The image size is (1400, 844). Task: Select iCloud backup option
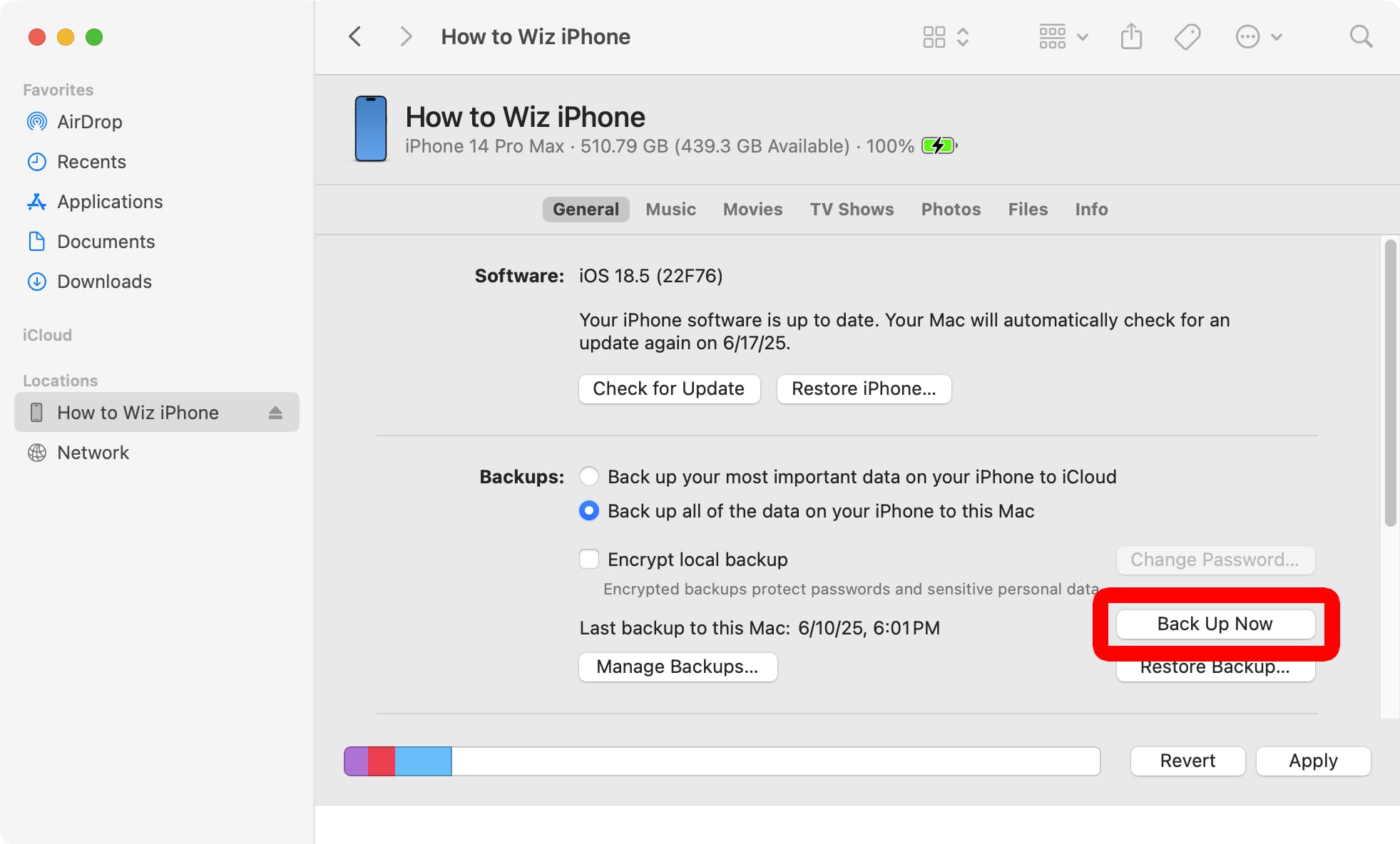coord(589,476)
